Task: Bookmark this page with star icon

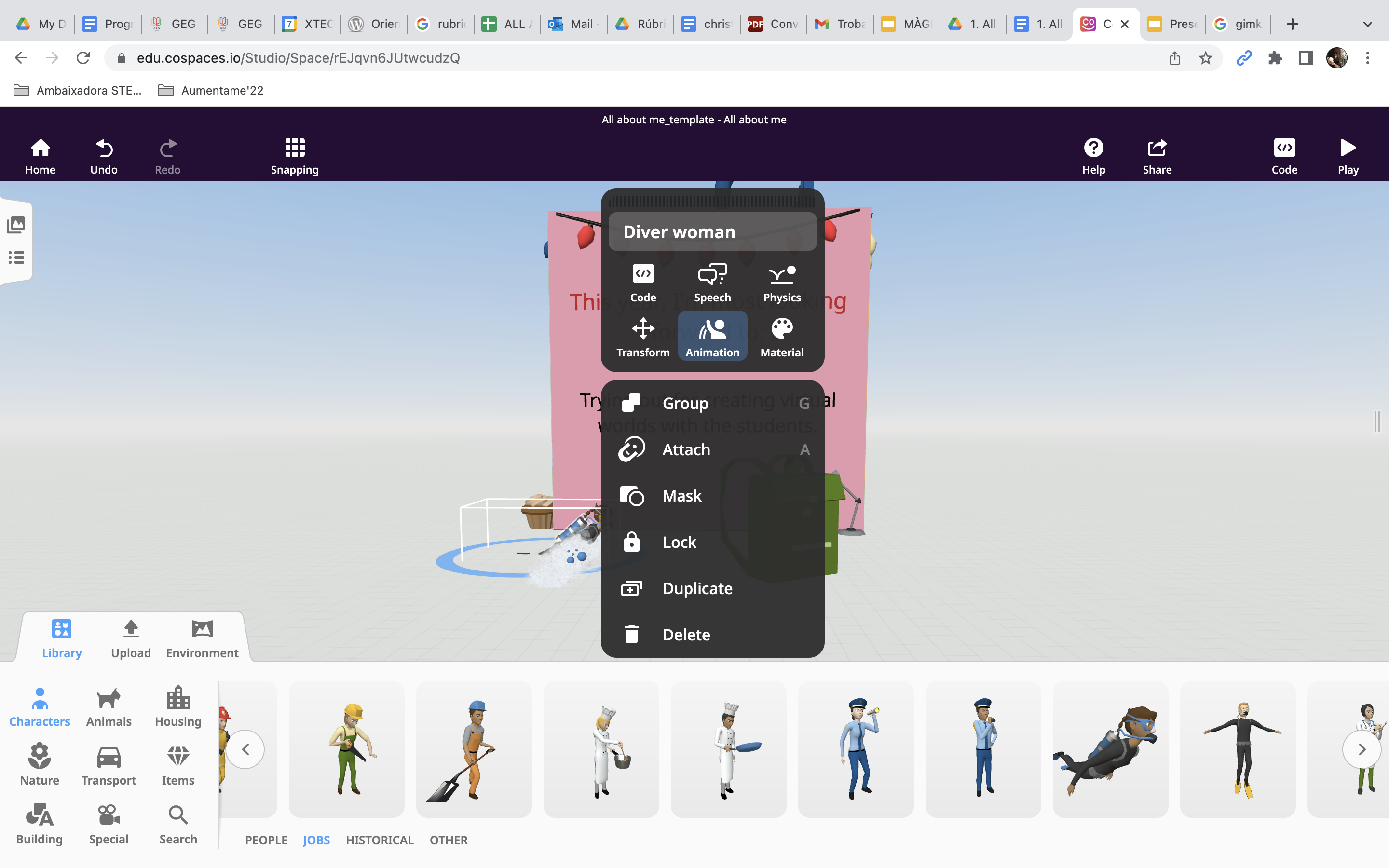Action: pos(1205,58)
